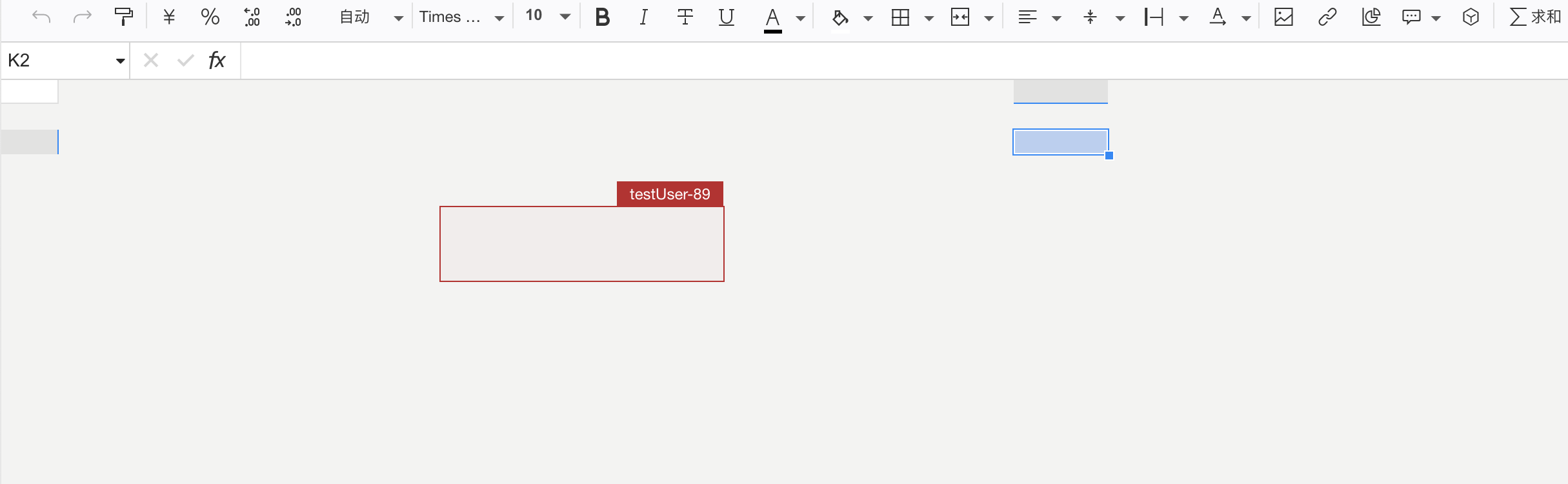Click into the formula bar input
1568x484 pixels.
[x=903, y=61]
